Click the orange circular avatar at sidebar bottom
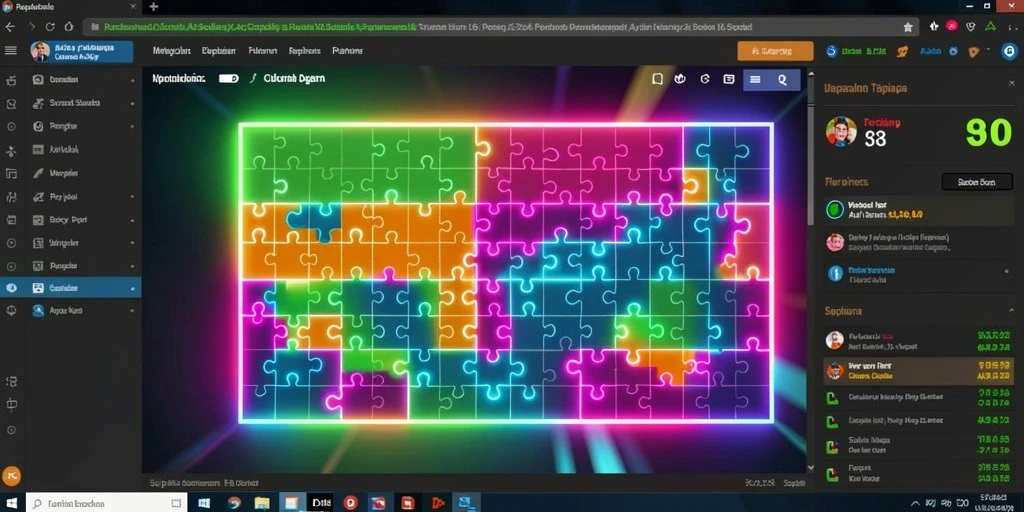The height and width of the screenshot is (512, 1024). (x=11, y=475)
